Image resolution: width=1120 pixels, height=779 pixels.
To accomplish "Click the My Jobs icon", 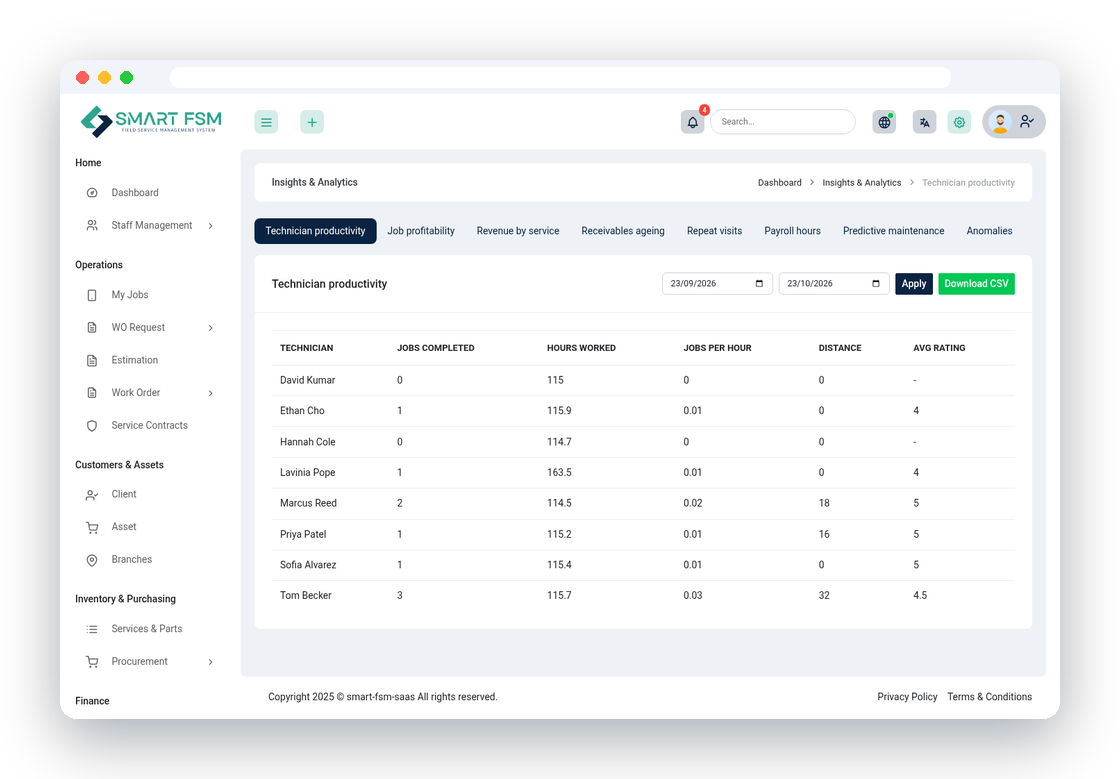I will coord(92,295).
